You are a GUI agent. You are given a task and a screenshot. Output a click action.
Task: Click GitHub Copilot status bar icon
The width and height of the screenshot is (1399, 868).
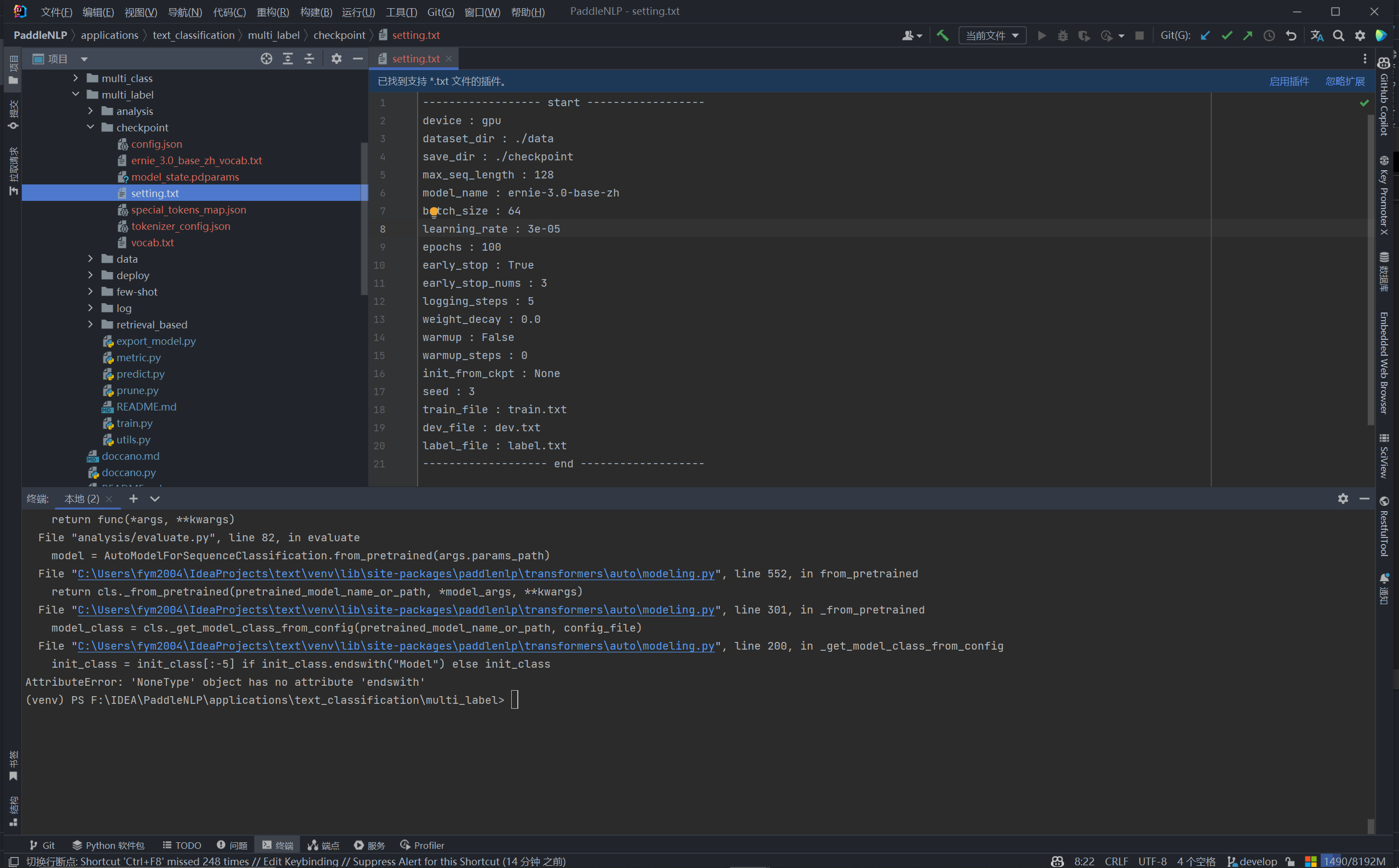point(1057,861)
